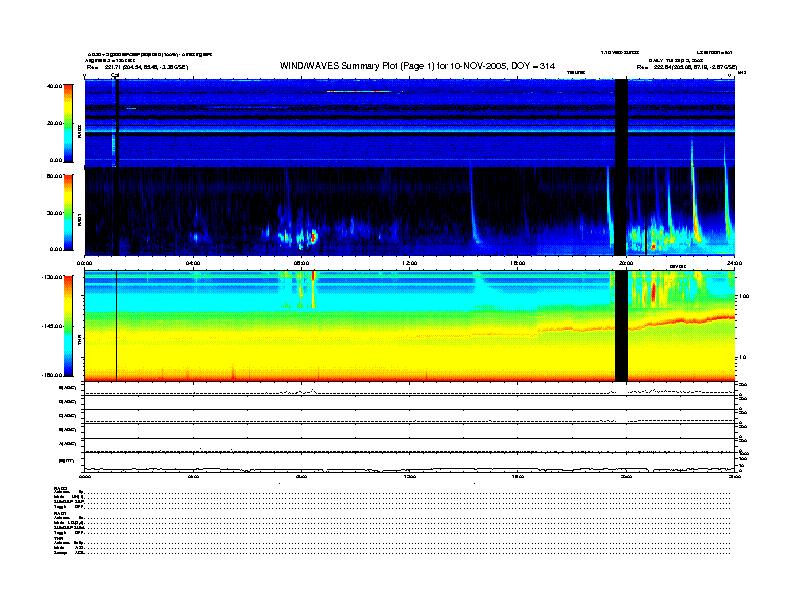Click the rotated RAD1 axis label
The image size is (792, 612).
click(79, 219)
